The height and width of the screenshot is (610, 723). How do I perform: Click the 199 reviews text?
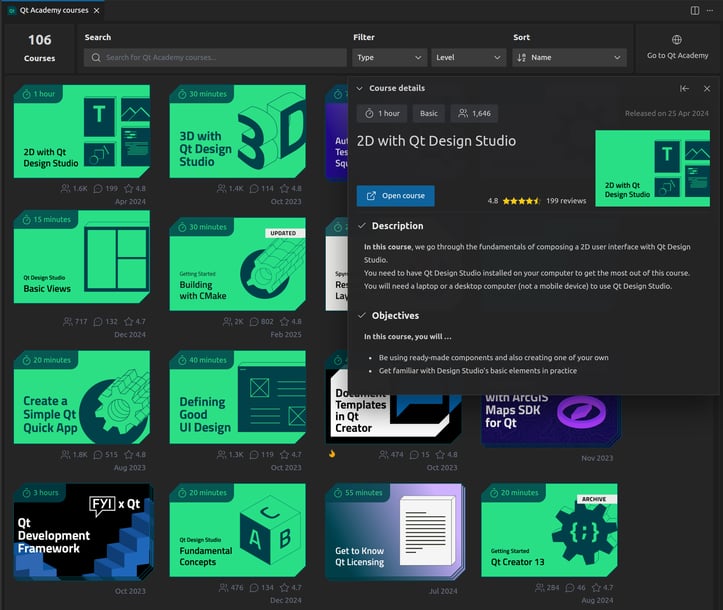566,201
